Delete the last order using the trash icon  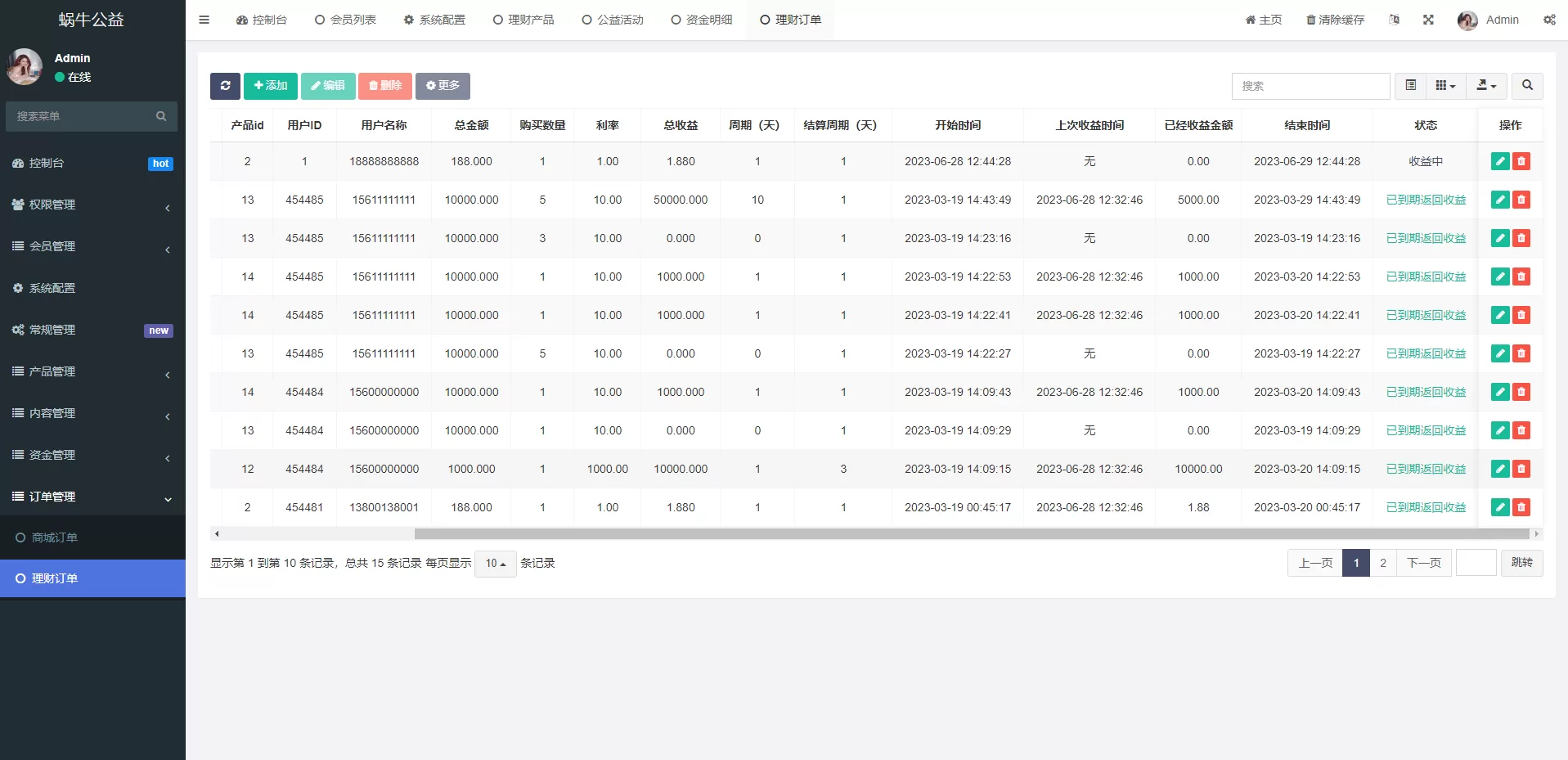pyautogui.click(x=1521, y=507)
